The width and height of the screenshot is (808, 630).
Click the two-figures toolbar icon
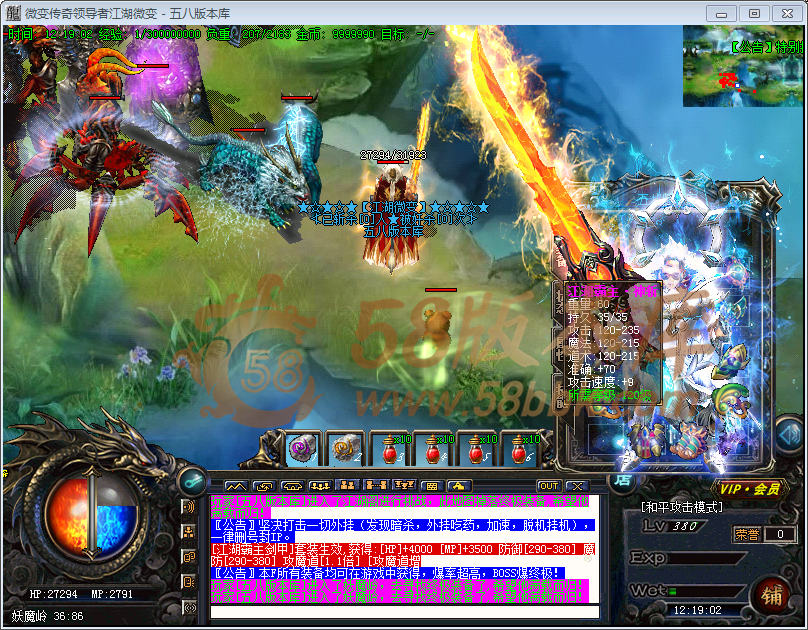click(348, 486)
